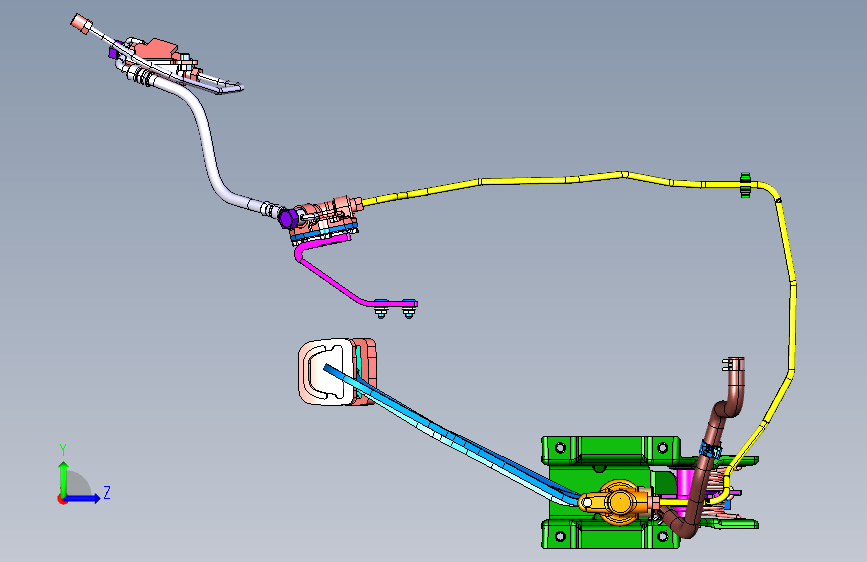Select the bottom-left hole of the green base
The height and width of the screenshot is (562, 867).
[560, 536]
